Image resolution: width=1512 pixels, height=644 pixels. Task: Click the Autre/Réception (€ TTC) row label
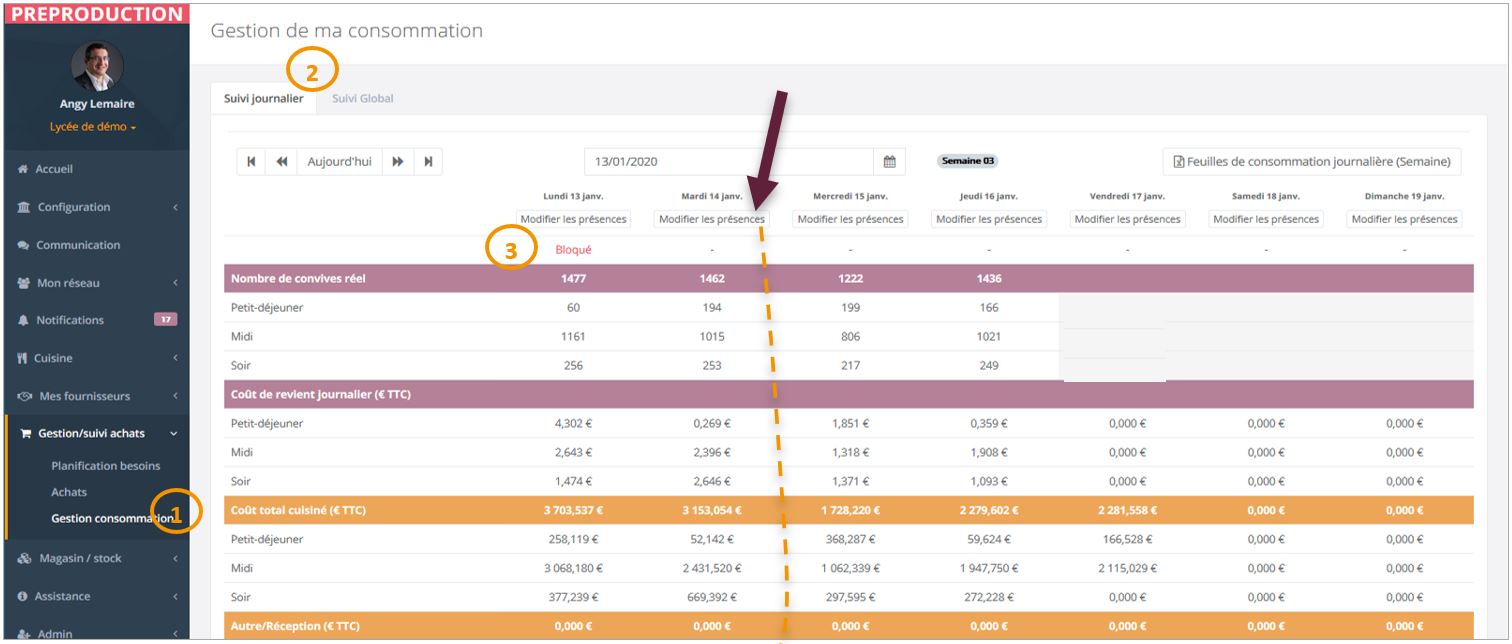[x=295, y=626]
